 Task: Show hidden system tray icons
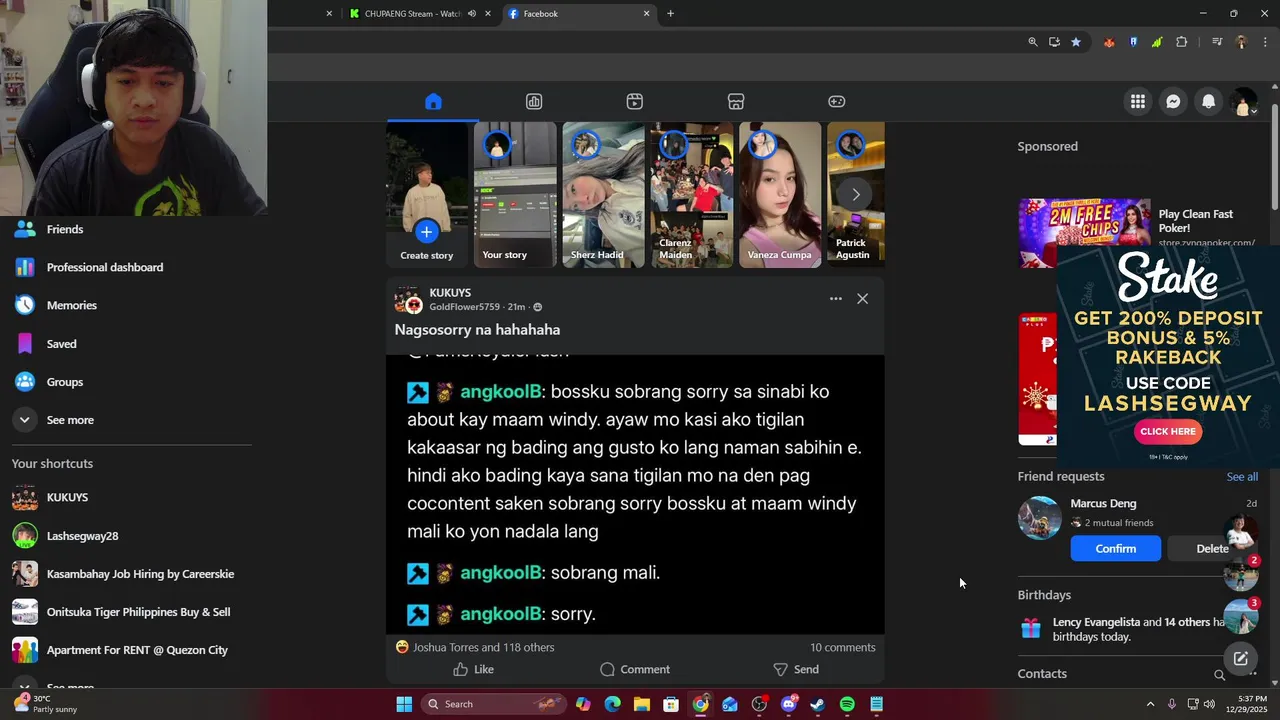(x=1150, y=704)
